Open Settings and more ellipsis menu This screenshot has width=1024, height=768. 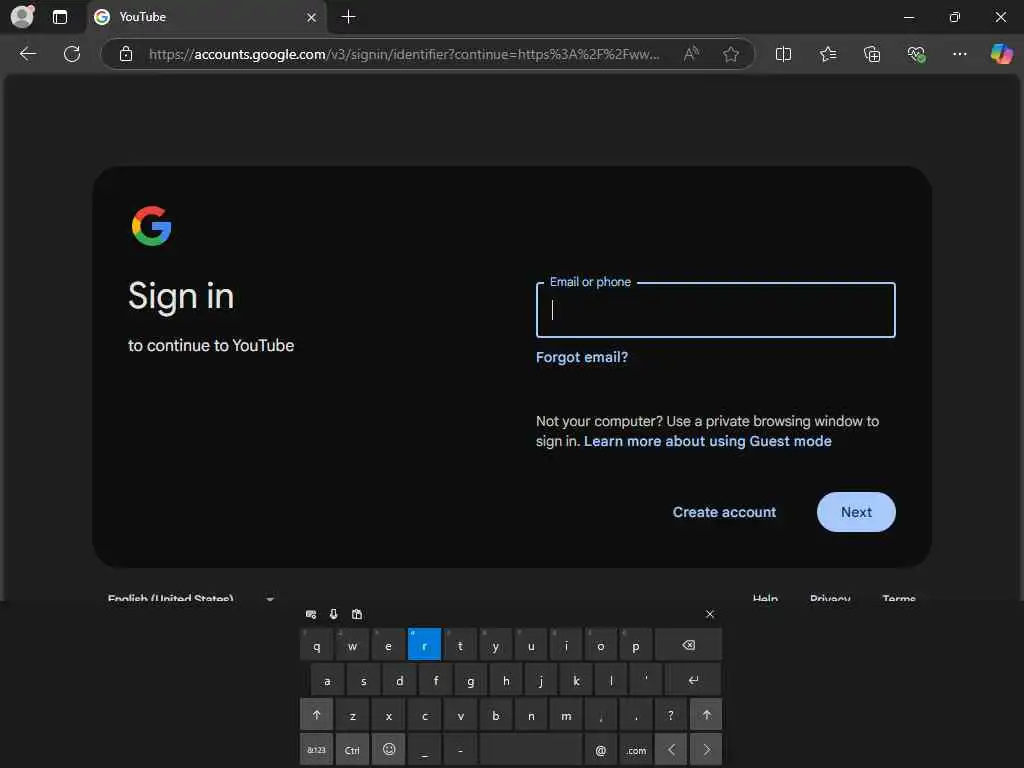point(959,54)
